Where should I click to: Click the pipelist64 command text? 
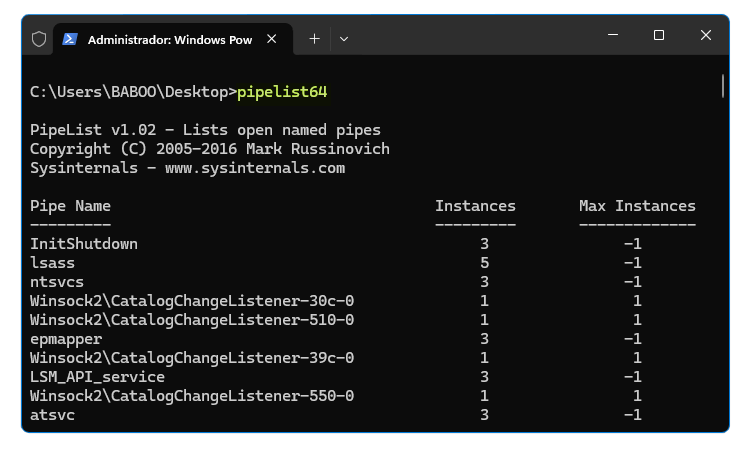(282, 92)
